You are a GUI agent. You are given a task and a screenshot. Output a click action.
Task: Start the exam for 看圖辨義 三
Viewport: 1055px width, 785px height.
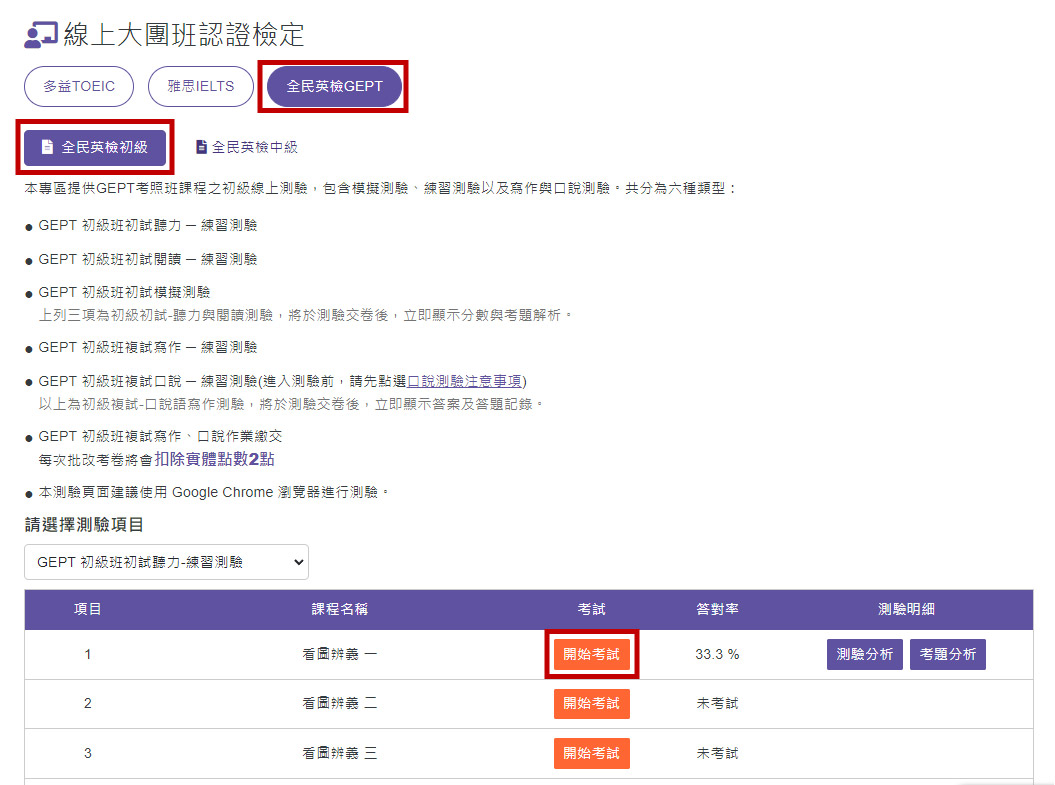pyautogui.click(x=591, y=753)
